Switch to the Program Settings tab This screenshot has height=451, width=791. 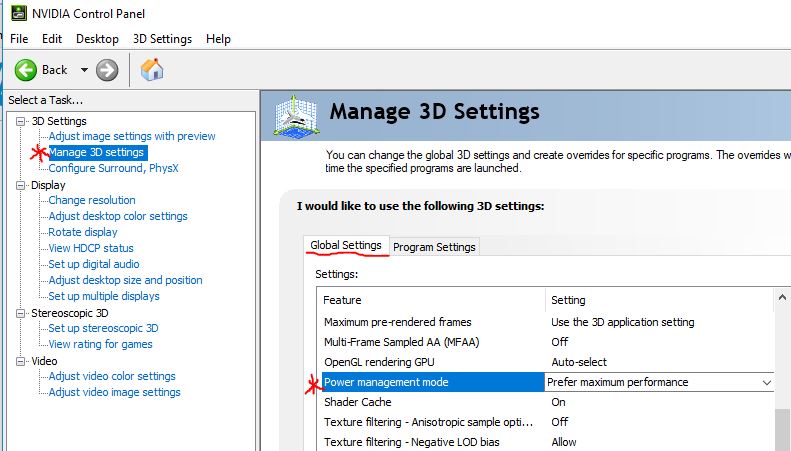(x=434, y=247)
